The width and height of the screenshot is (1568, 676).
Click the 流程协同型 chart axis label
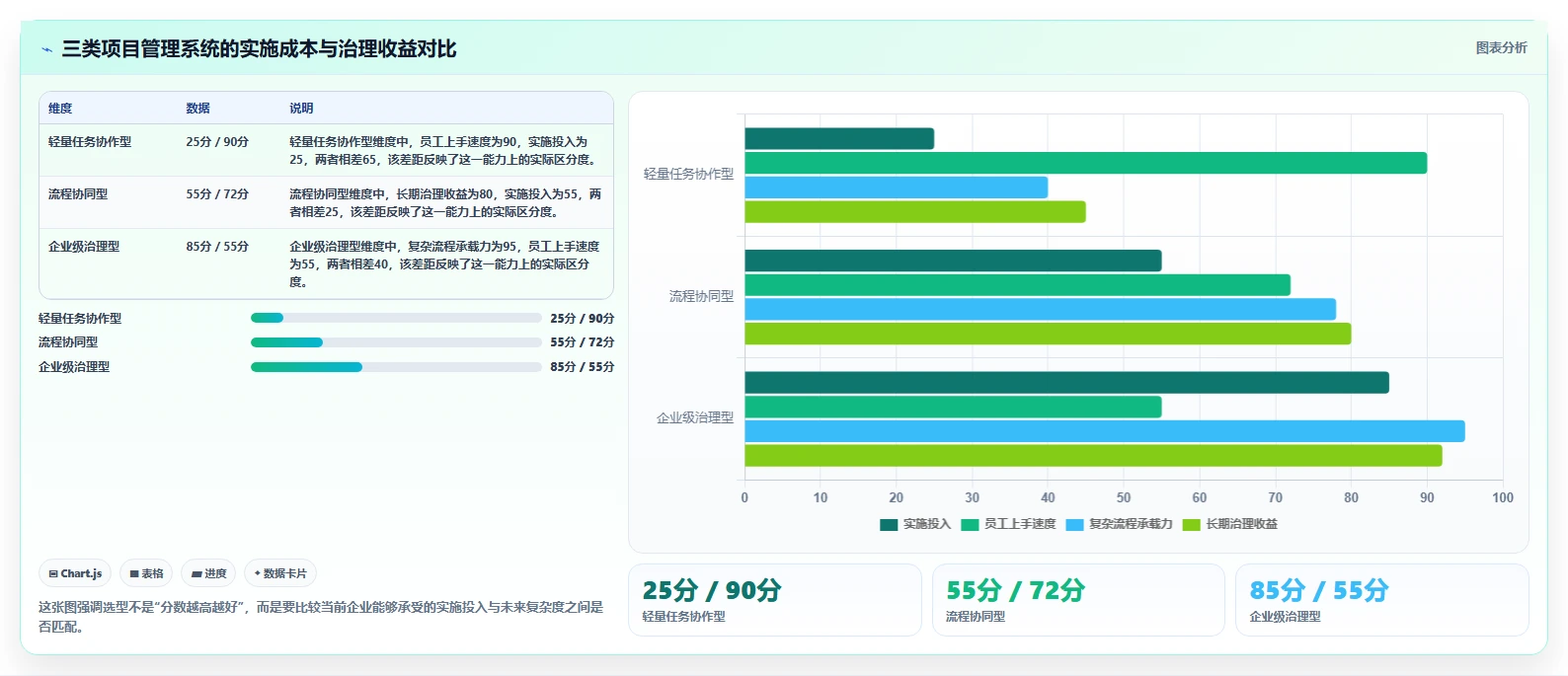[701, 296]
